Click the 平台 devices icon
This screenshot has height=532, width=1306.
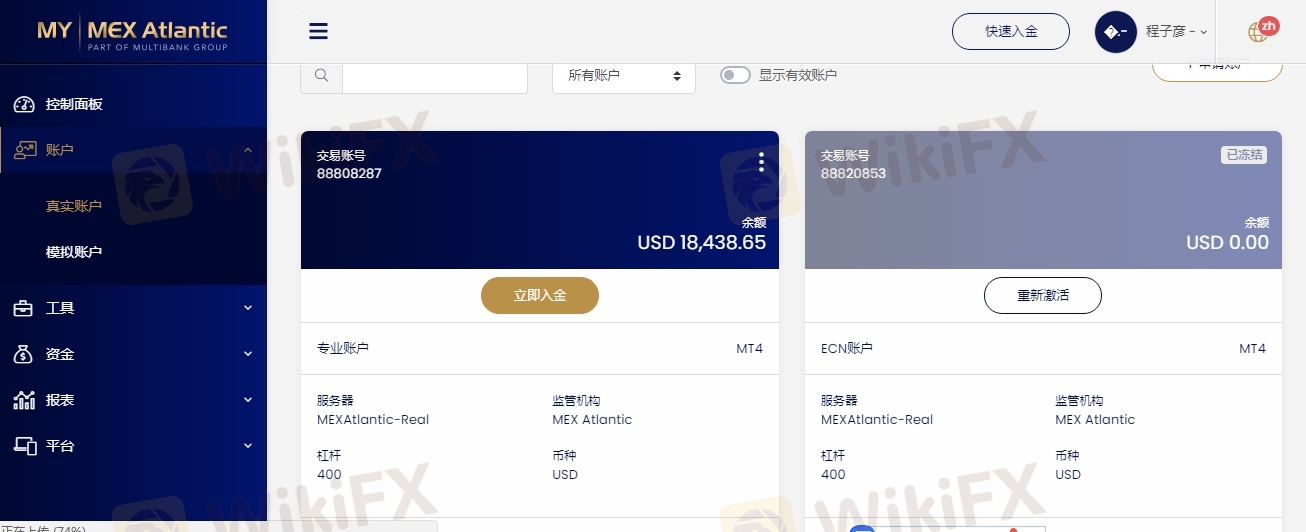24,446
